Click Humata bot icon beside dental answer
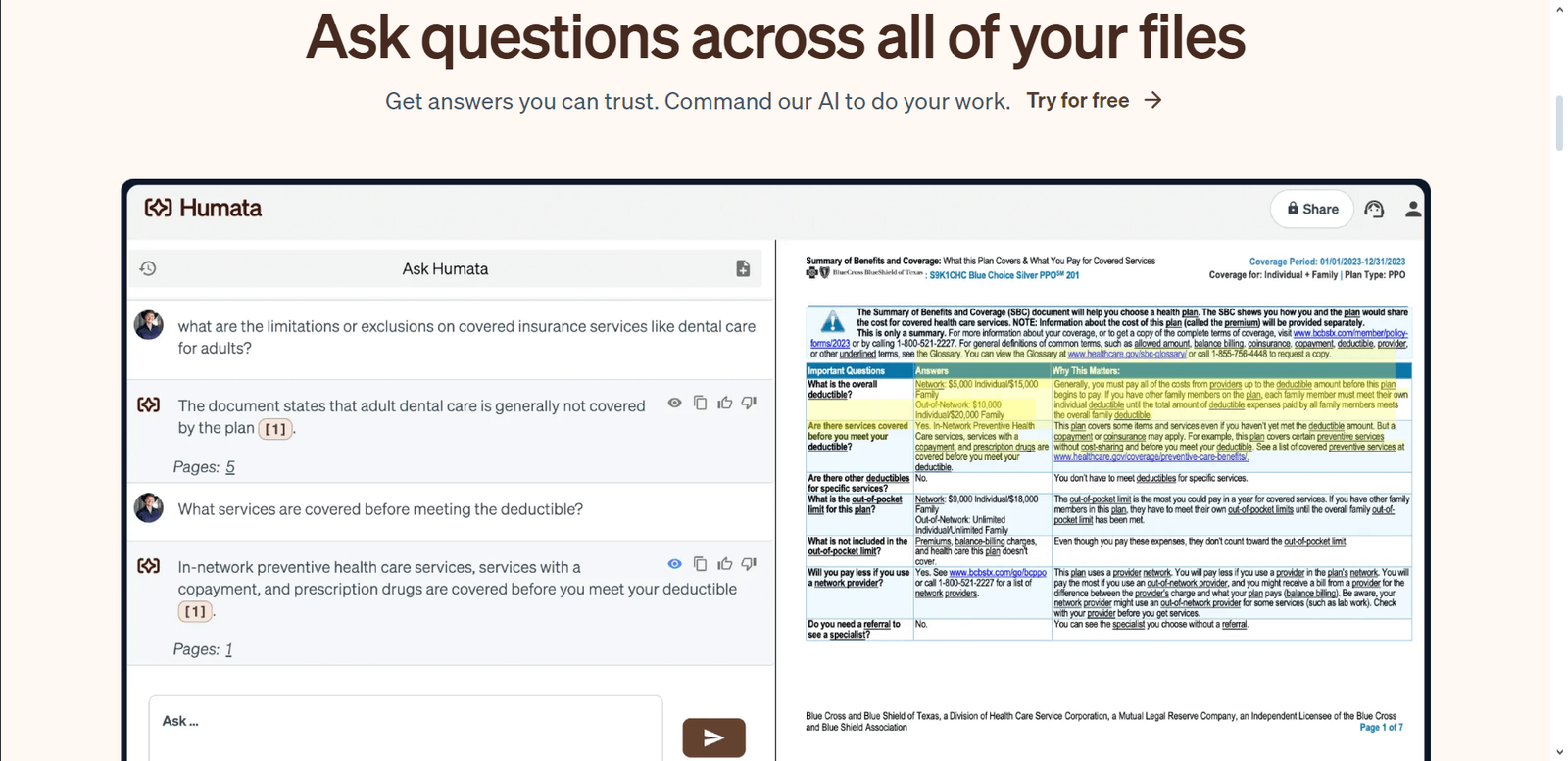 [149, 404]
